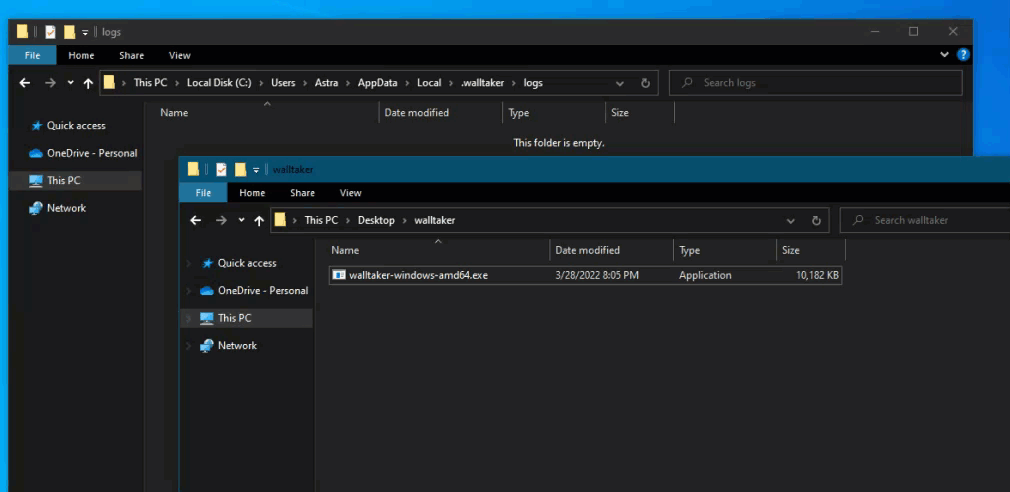Sort by Type column in the logs window
The image size is (1010, 492).
519,113
